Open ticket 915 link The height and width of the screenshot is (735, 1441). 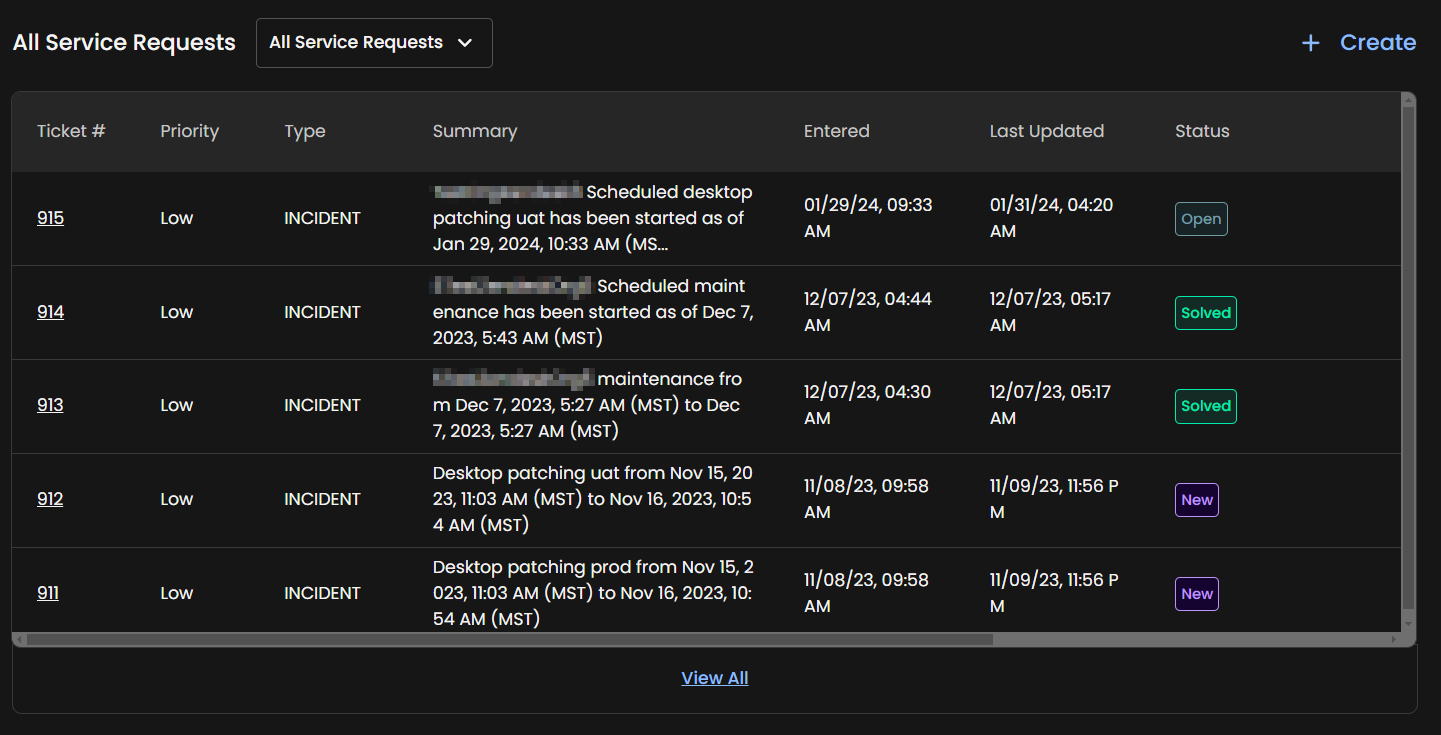click(50, 218)
